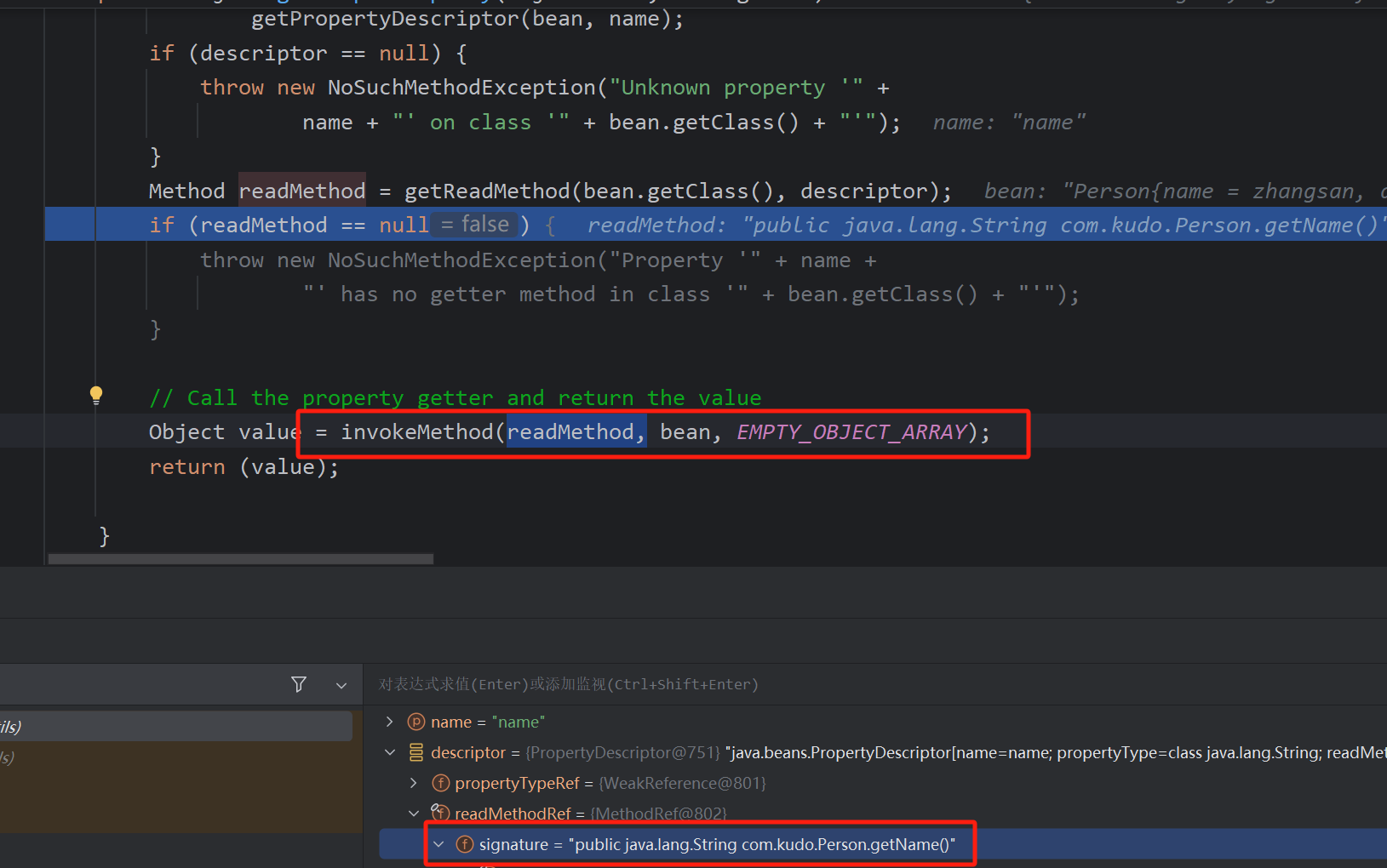Click the field icon beside readMethodRef
This screenshot has width=1387, height=868.
pos(440,813)
